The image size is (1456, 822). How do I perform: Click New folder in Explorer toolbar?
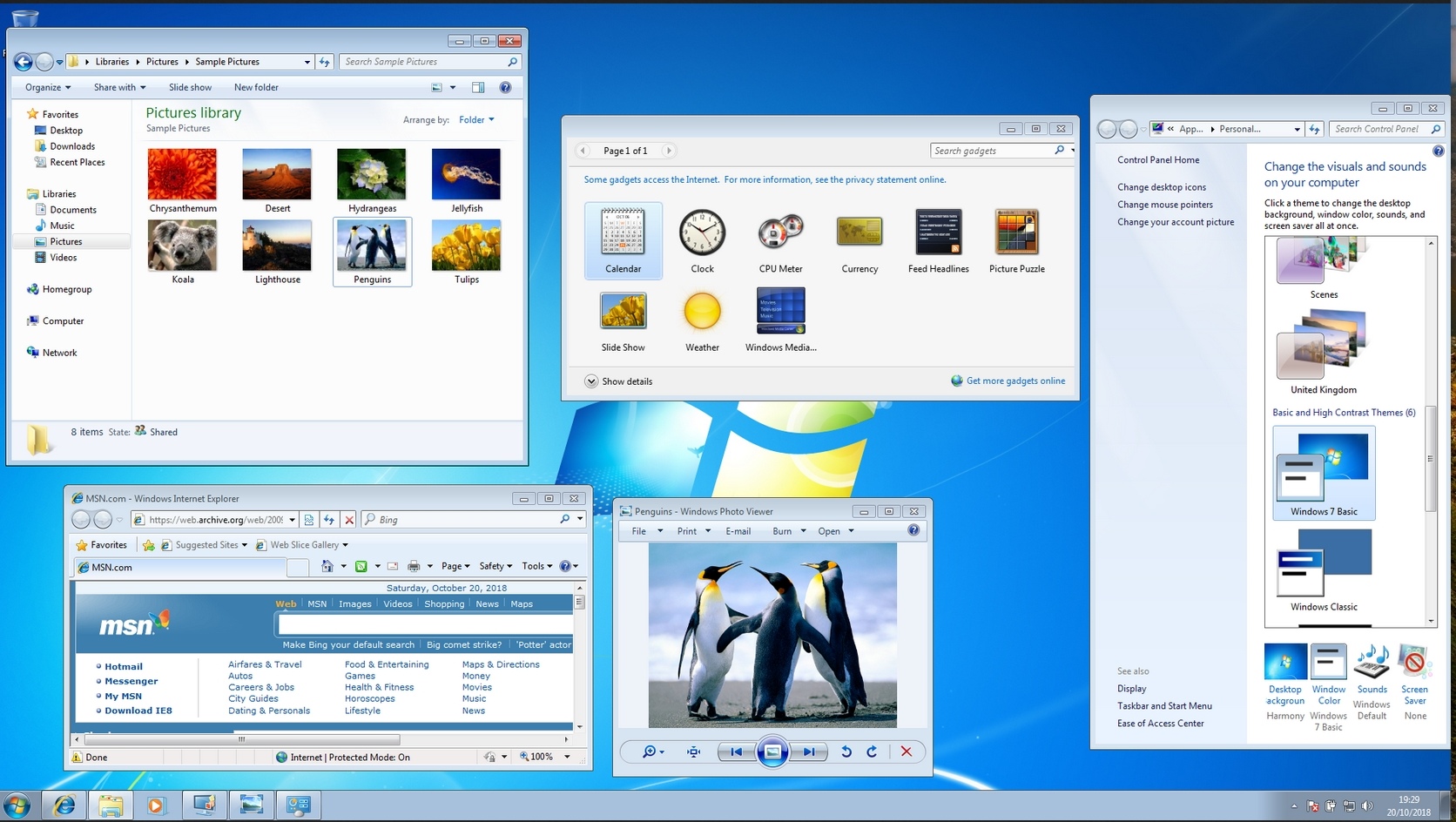(256, 87)
